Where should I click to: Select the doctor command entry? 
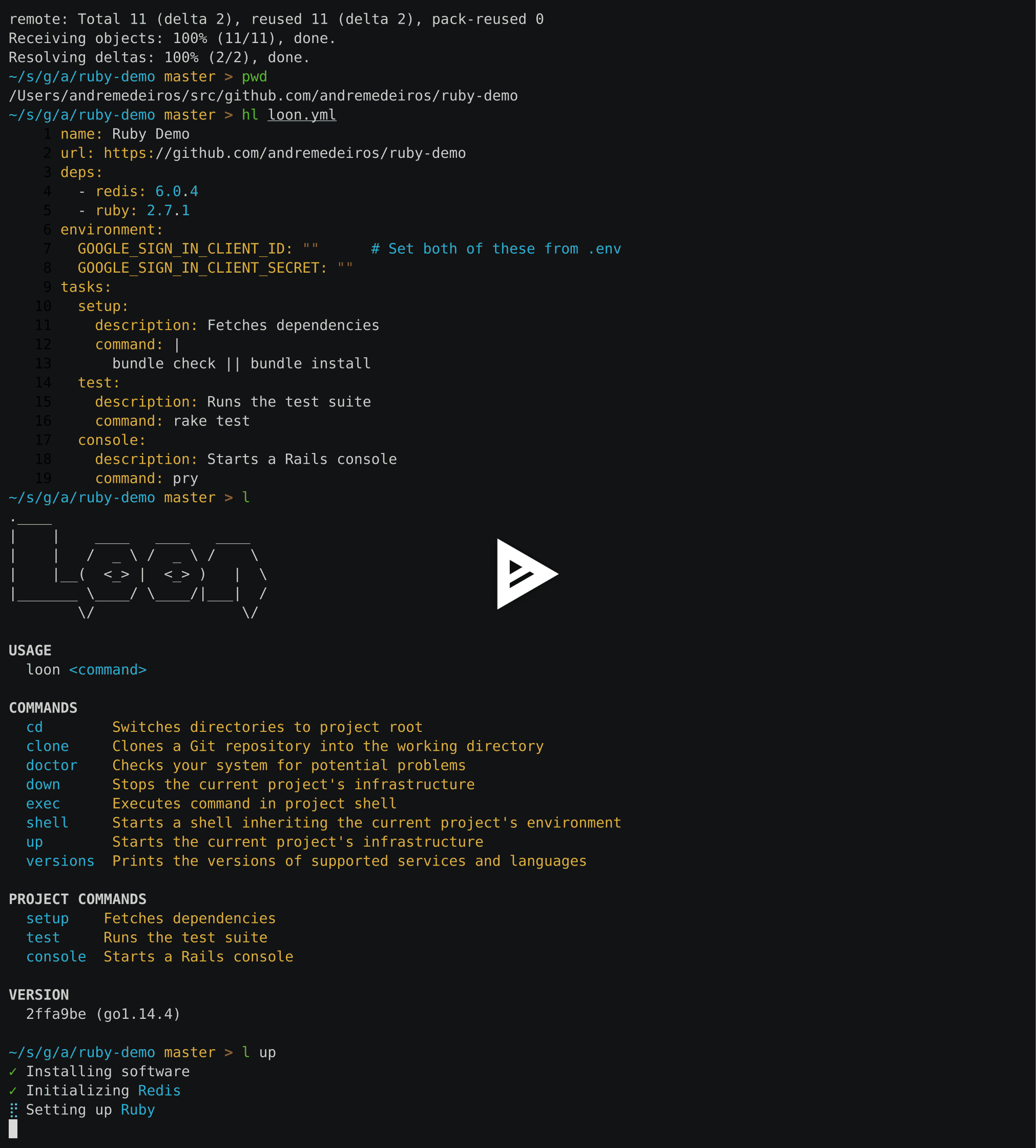[x=52, y=765]
